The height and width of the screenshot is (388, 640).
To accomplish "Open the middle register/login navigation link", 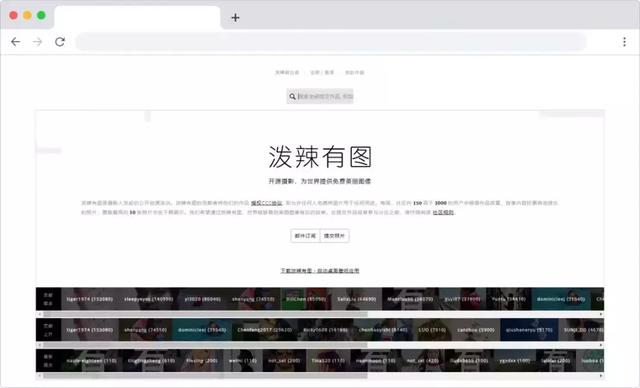I will click(322, 73).
